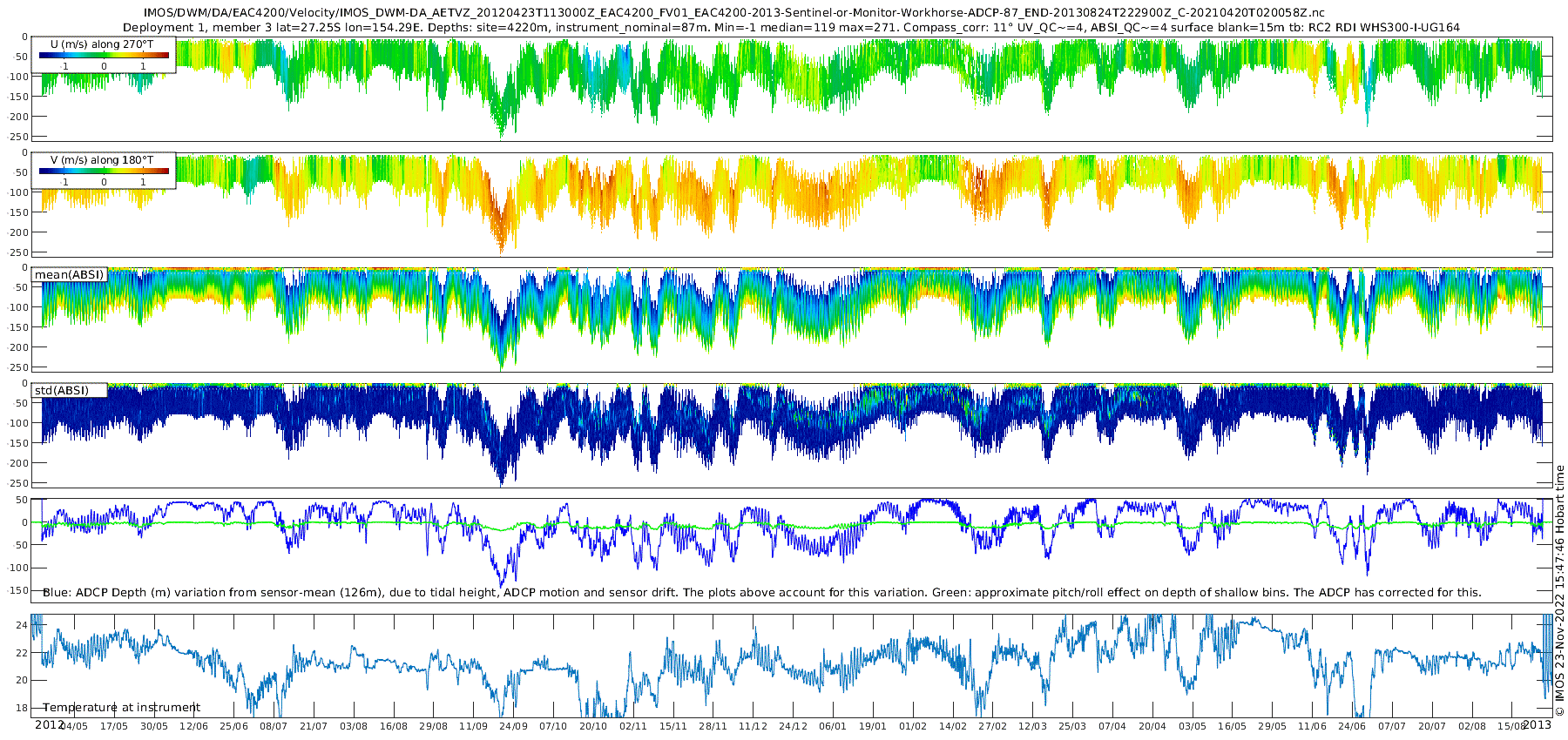Click the 'std(ABSI)' panel label
Viewport: 1568px width, 740px height.
[62, 390]
